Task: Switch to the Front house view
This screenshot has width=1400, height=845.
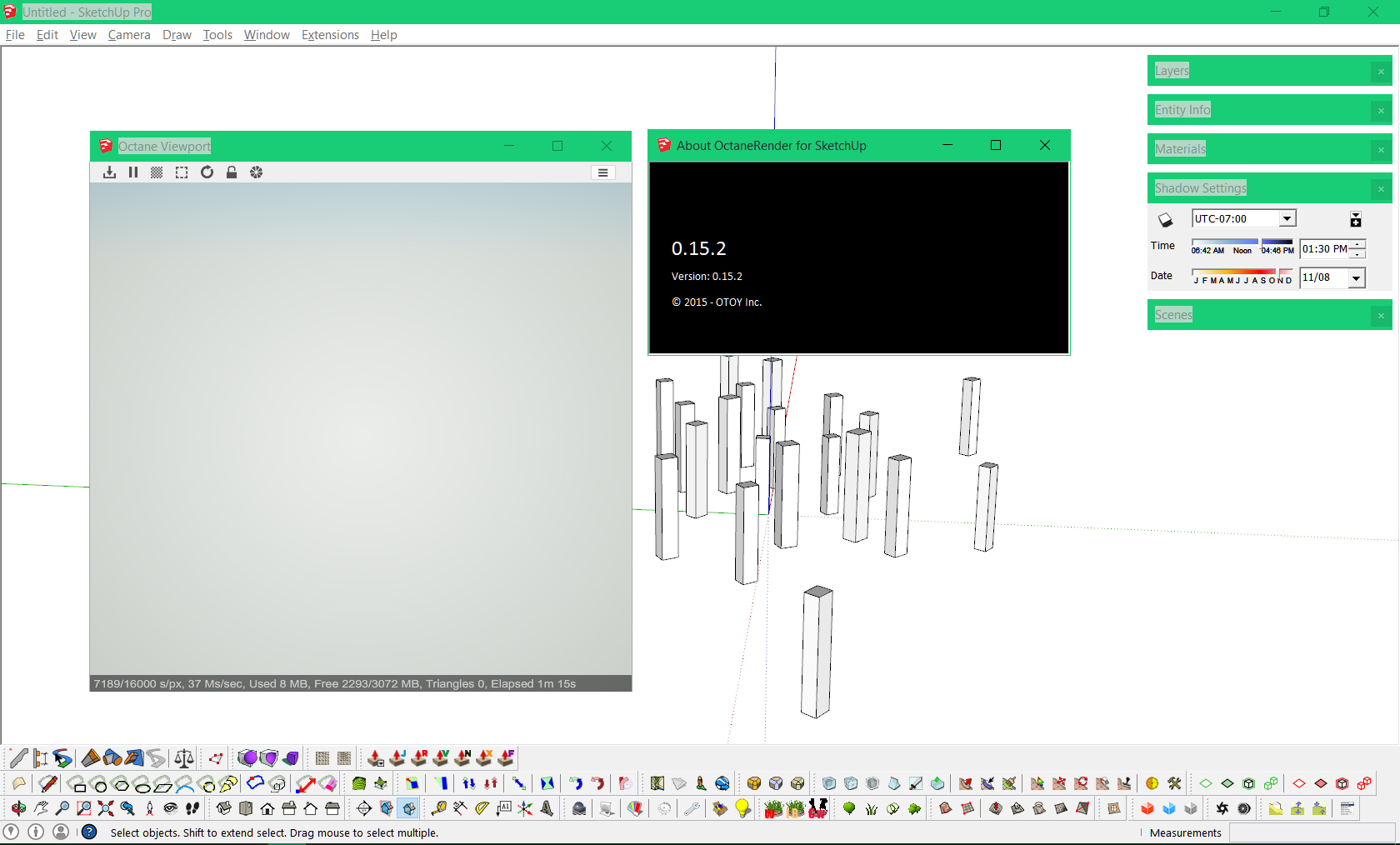Action: [267, 808]
